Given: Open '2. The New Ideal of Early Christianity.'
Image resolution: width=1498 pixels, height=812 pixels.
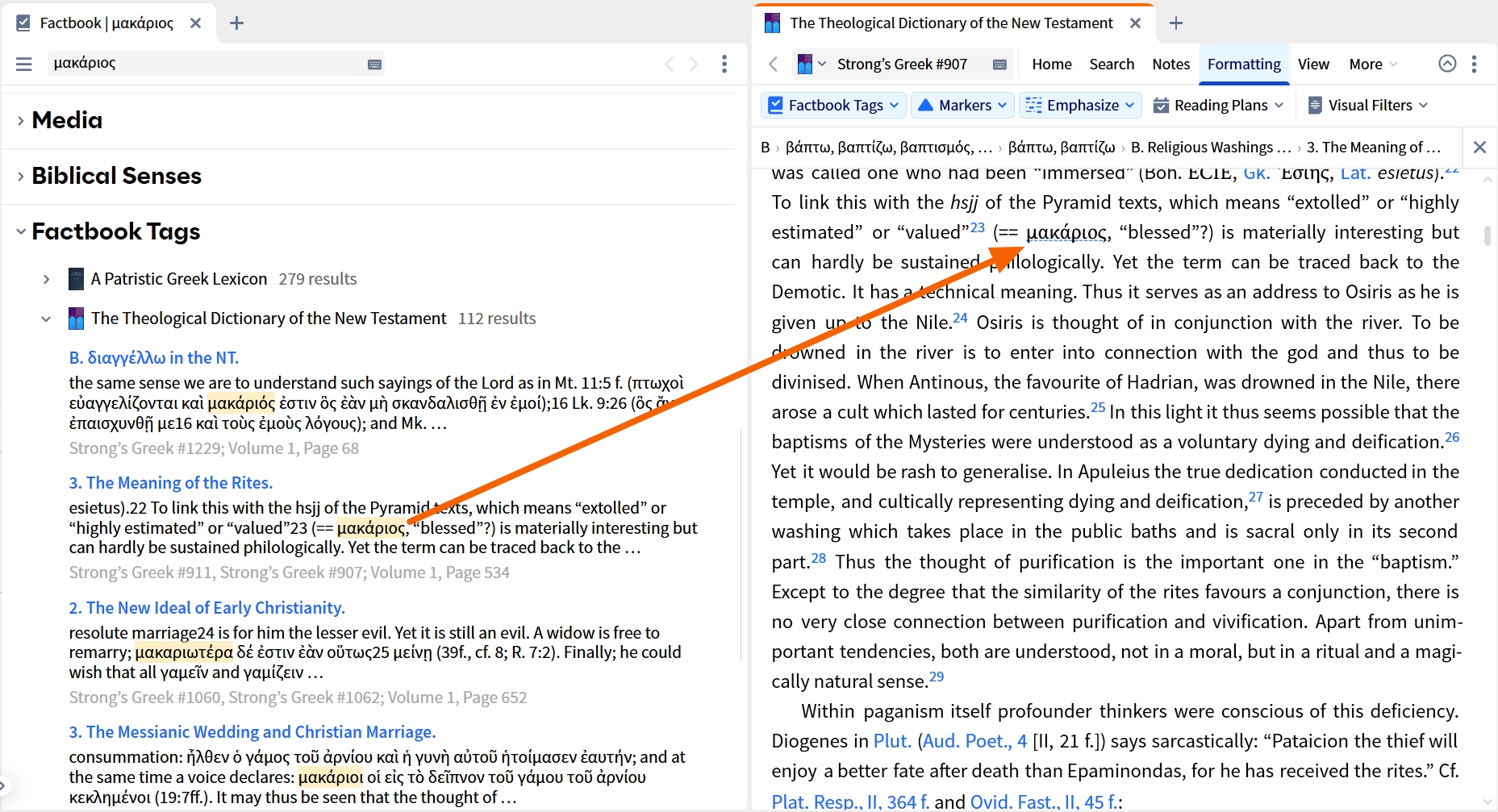Looking at the screenshot, I should tap(207, 607).
